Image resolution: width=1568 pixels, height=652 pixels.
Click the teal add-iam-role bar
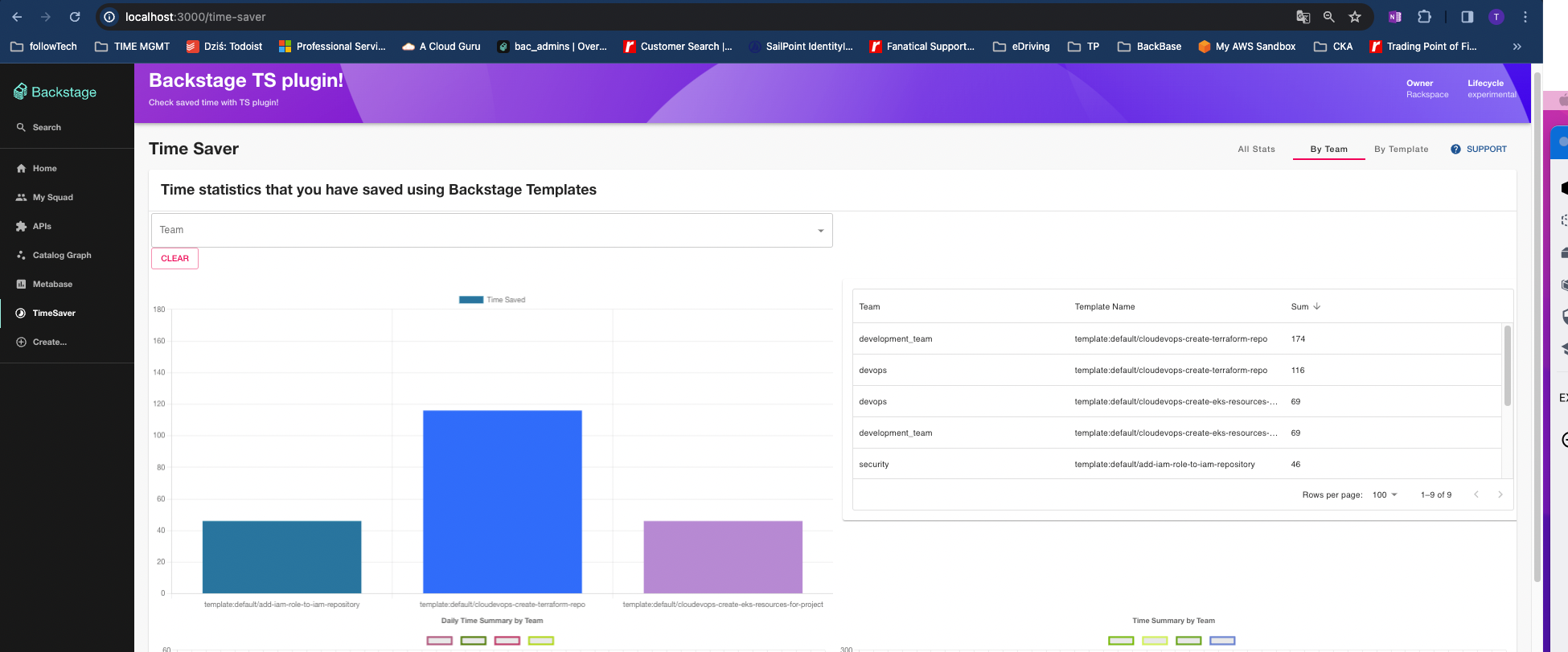281,557
